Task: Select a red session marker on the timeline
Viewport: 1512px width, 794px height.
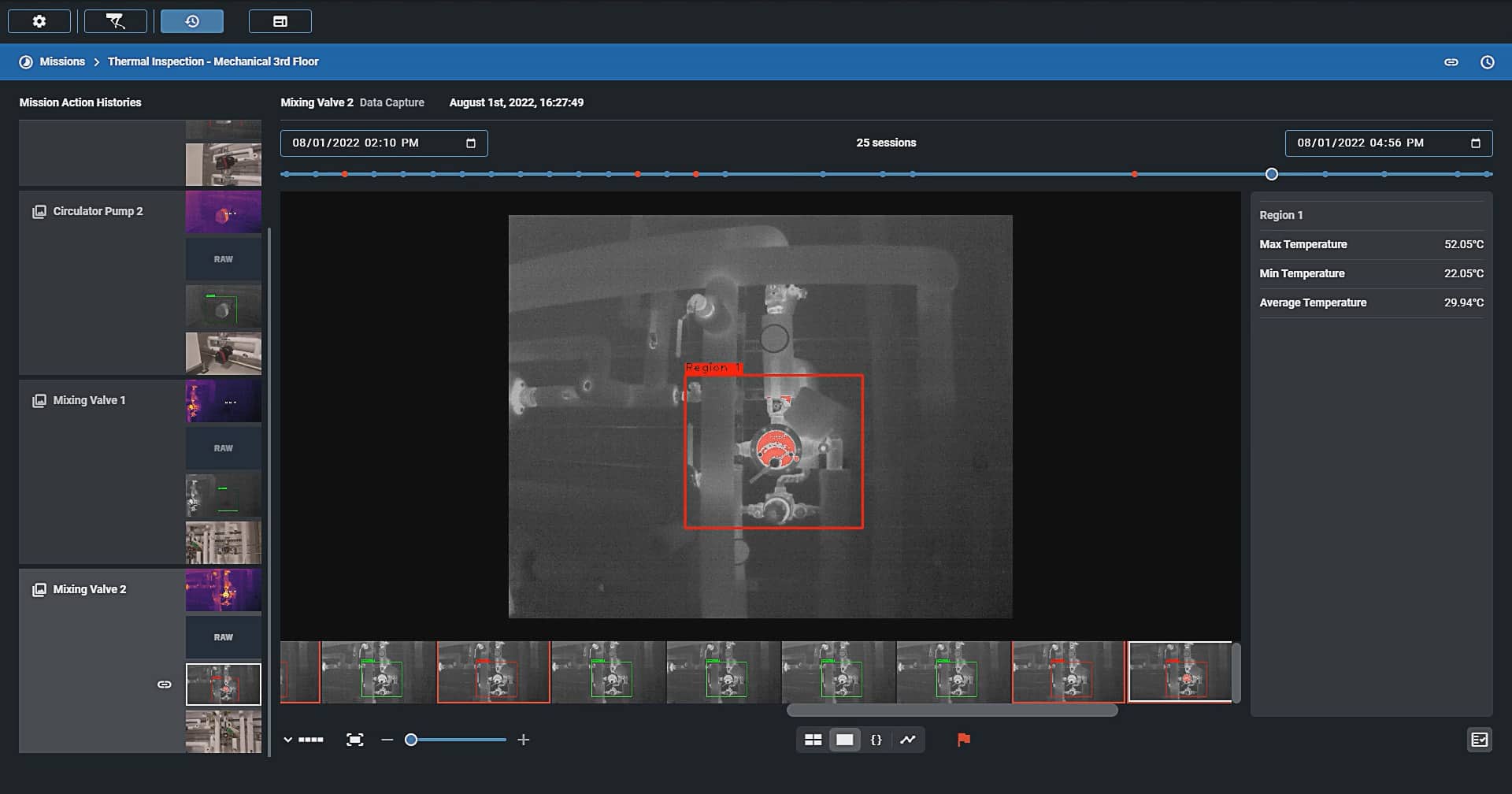Action: [x=344, y=174]
